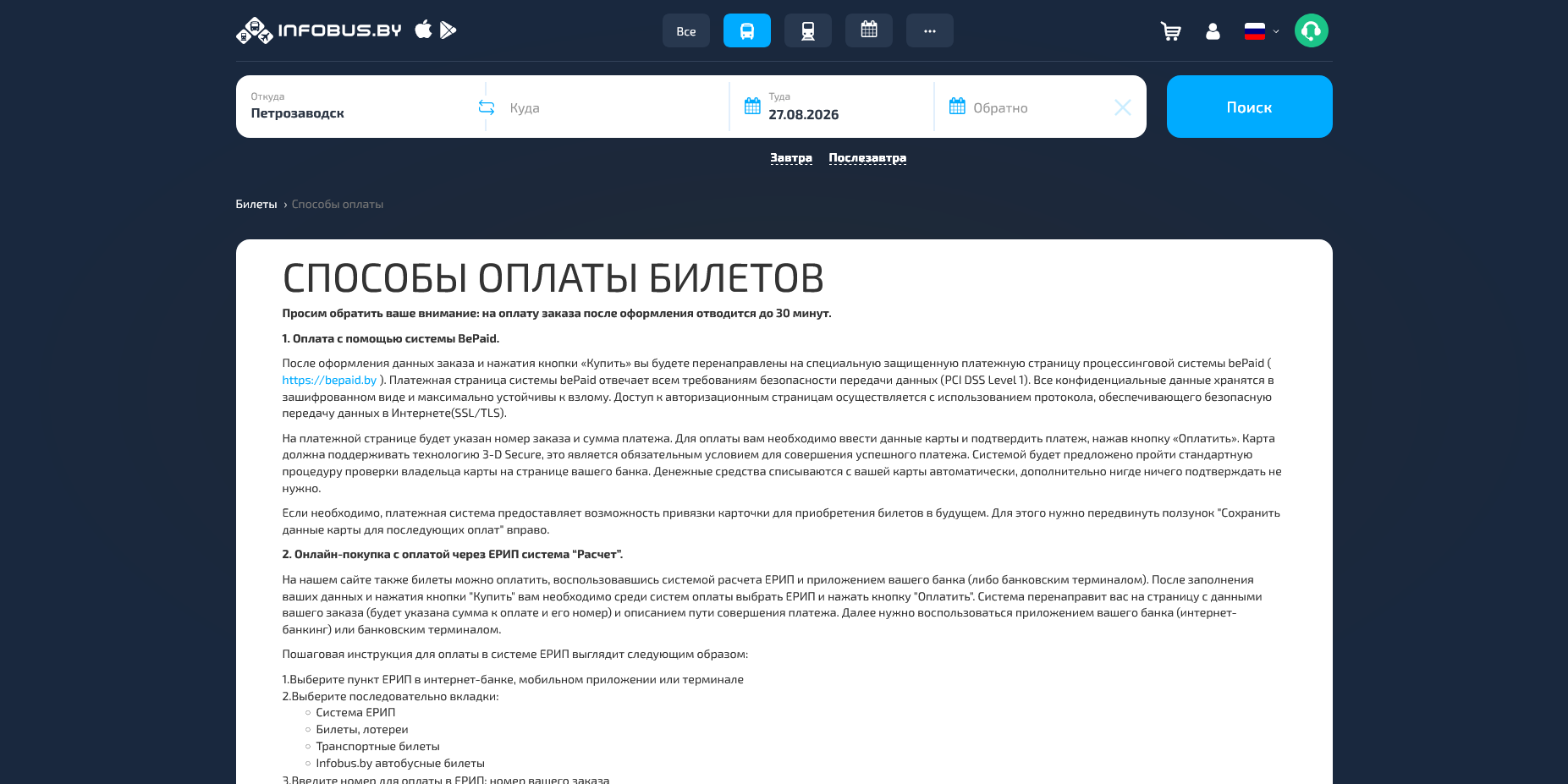Viewport: 1568px width, 784px height.
Task: Click the calendar icon beside 27.08.2026
Action: pos(752,107)
